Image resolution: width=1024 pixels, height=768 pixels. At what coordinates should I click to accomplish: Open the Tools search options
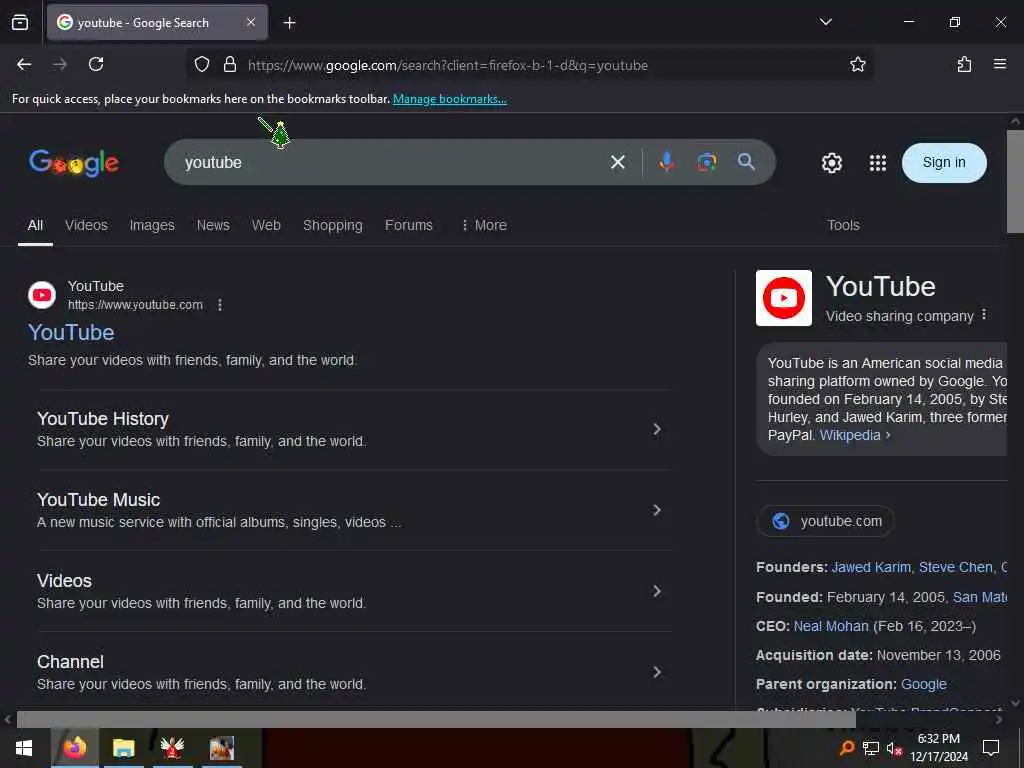[843, 225]
